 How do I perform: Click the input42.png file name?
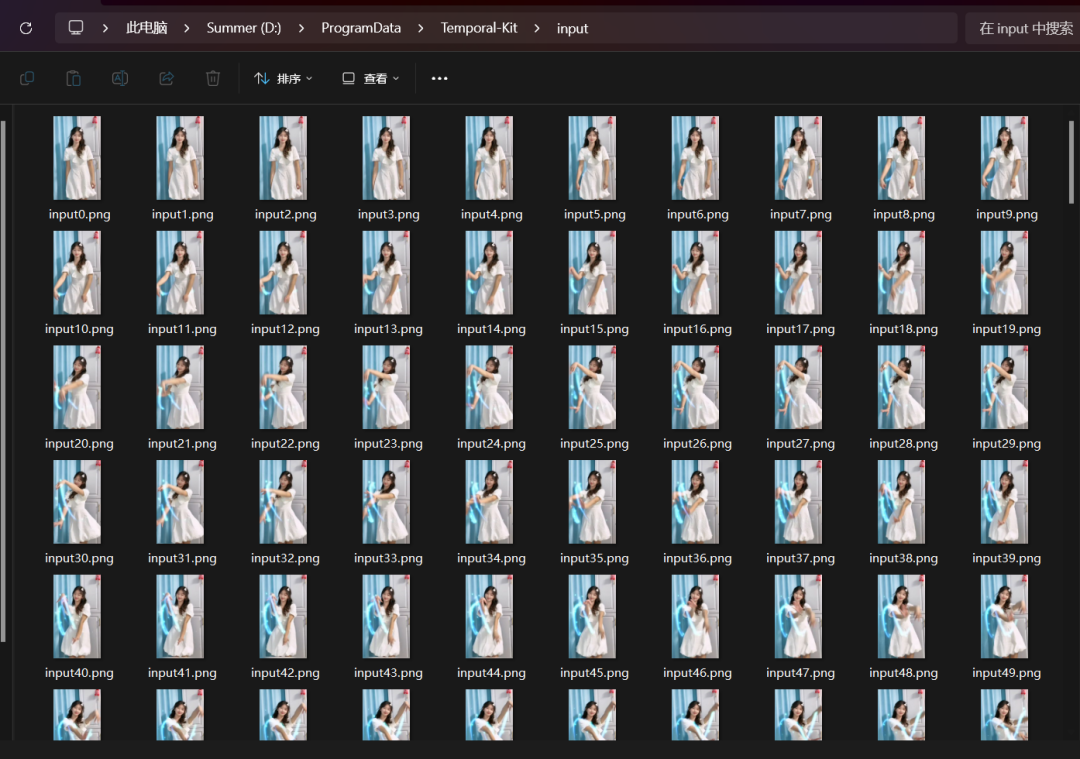285,673
